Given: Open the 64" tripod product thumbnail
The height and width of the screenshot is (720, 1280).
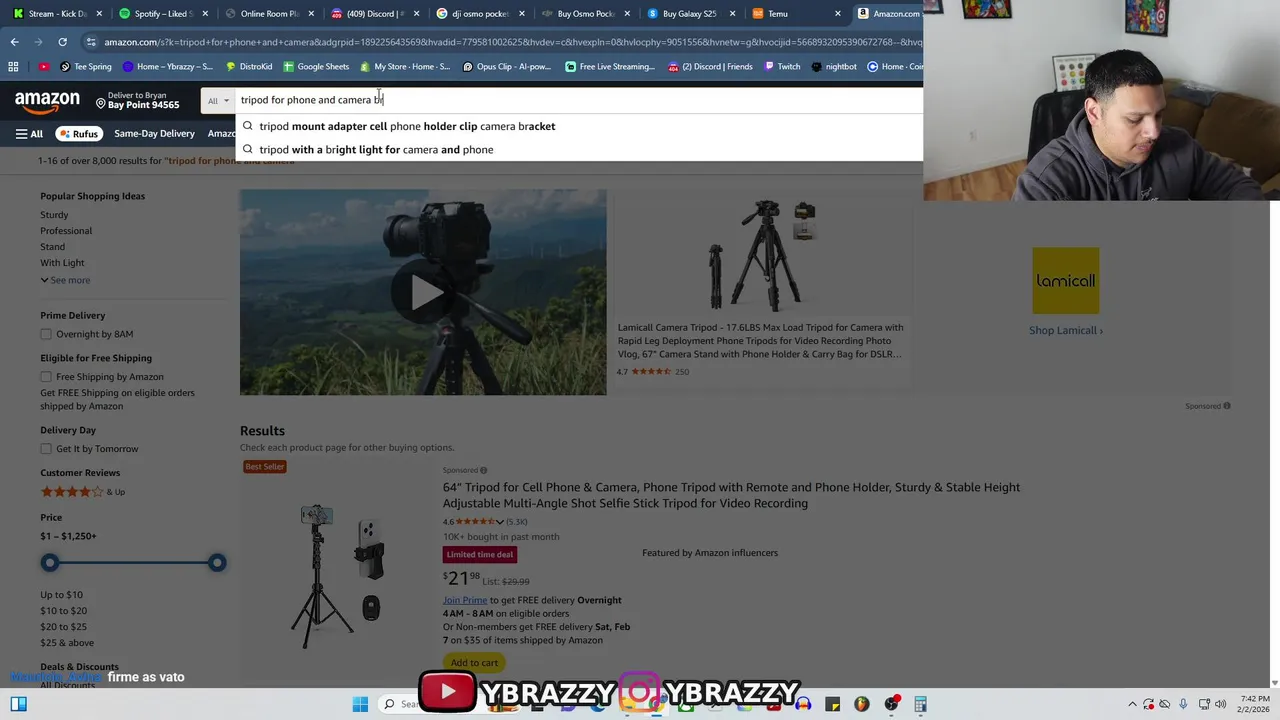Looking at the screenshot, I should coord(338,577).
